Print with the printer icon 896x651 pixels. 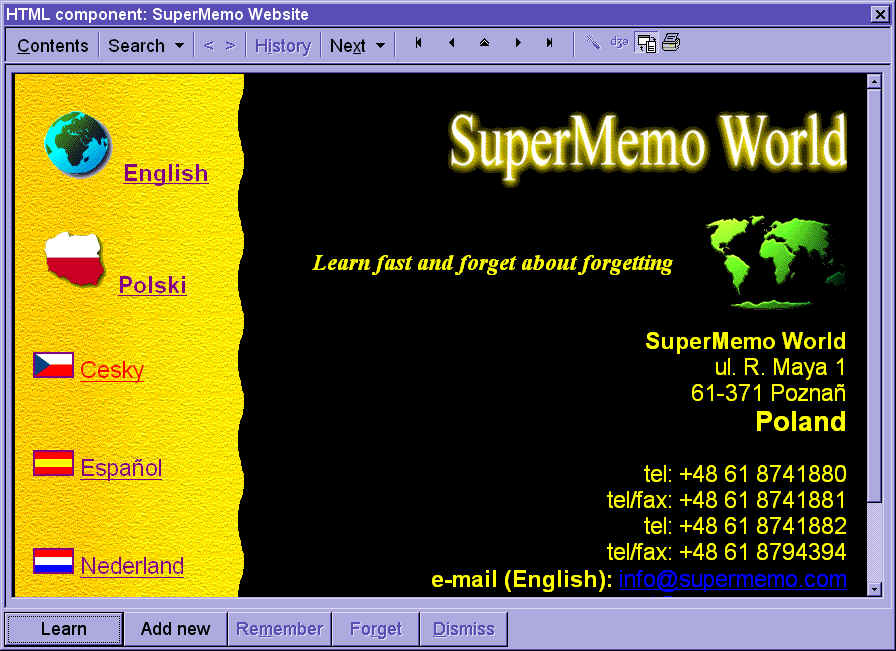[x=671, y=42]
